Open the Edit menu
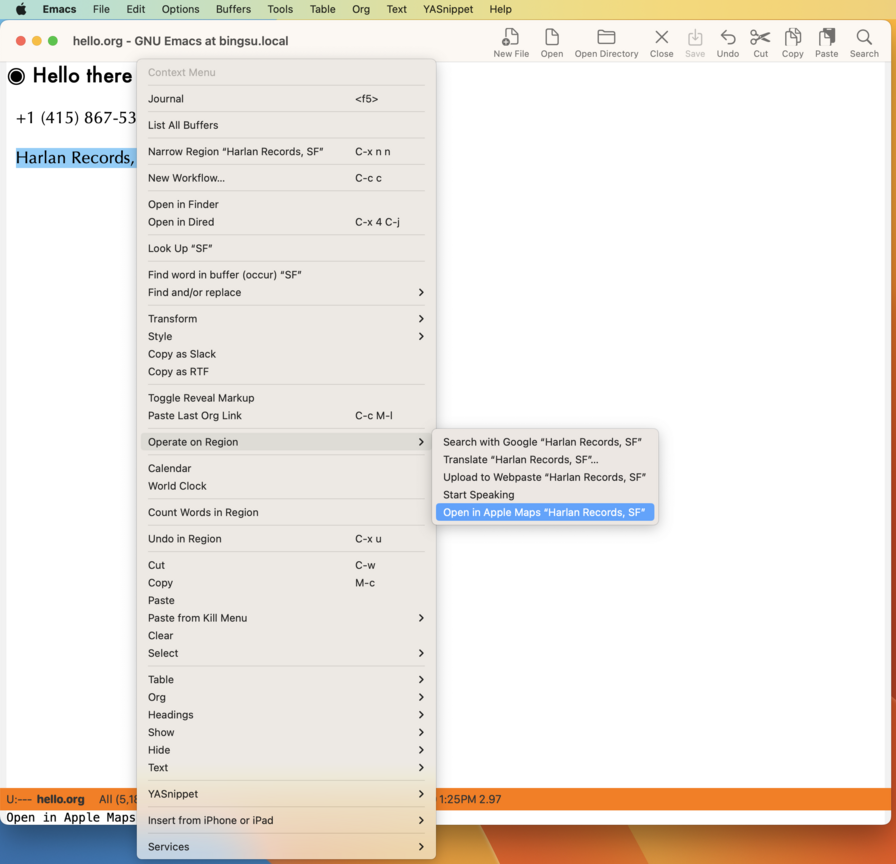The image size is (896, 864). coord(135,9)
